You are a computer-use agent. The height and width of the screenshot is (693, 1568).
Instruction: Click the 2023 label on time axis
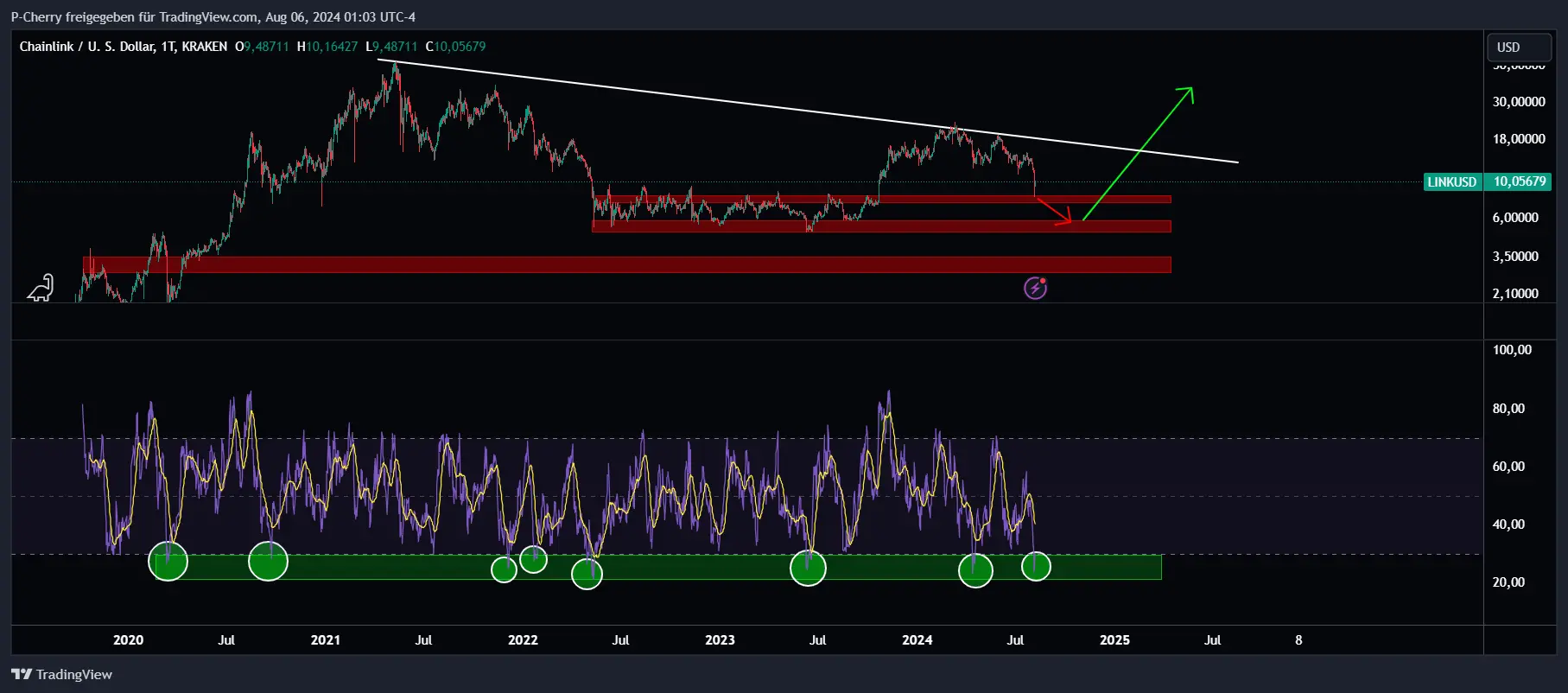coord(720,640)
